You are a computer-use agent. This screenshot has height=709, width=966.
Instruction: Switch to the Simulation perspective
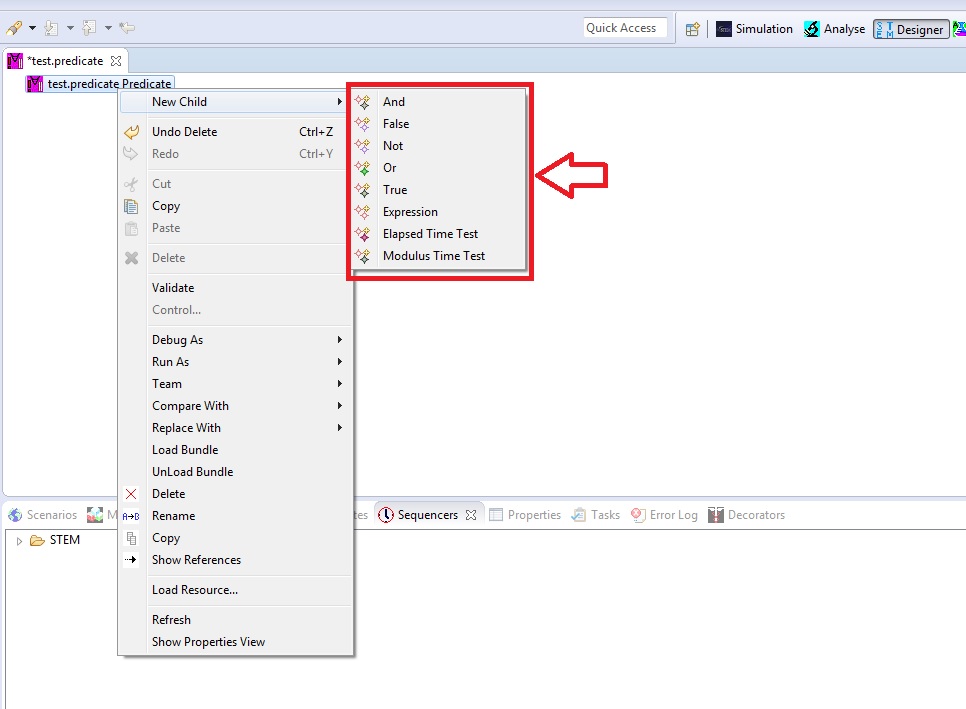click(754, 29)
